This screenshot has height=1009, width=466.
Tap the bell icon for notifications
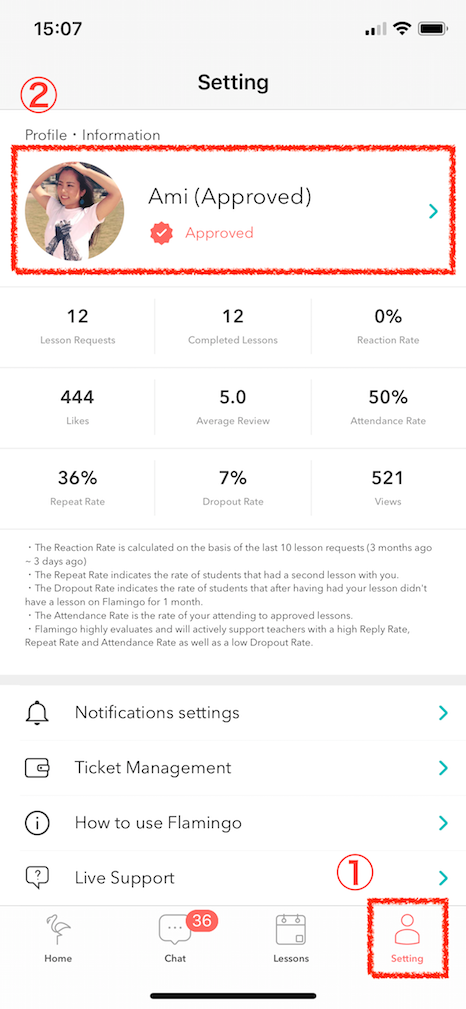click(x=37, y=712)
